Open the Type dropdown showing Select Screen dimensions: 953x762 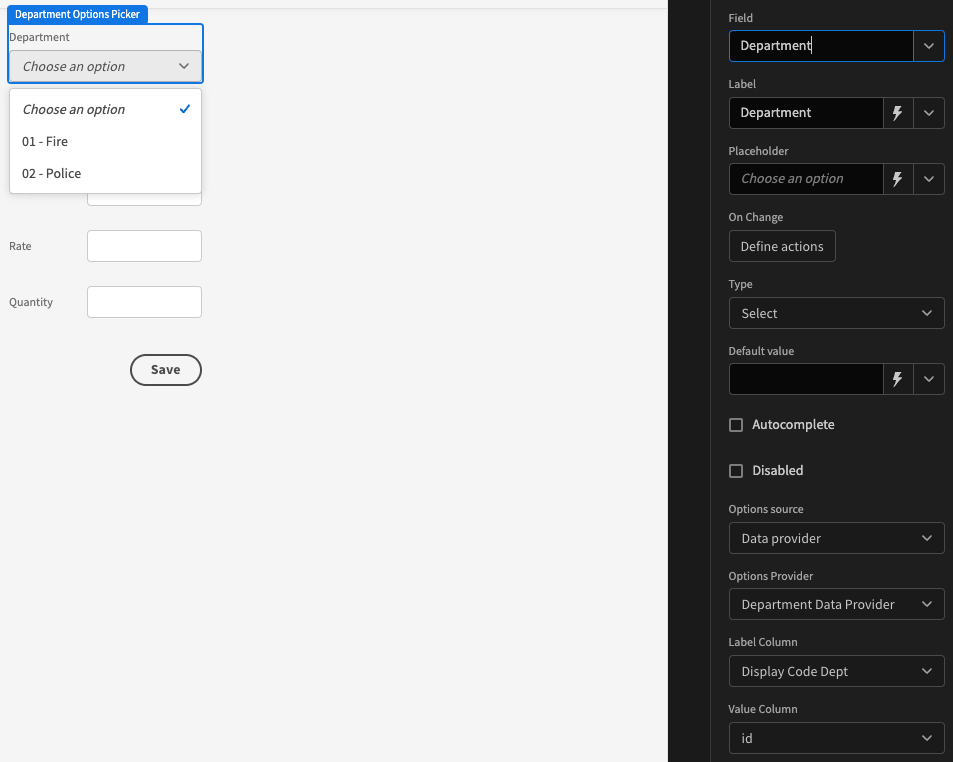[x=836, y=313]
